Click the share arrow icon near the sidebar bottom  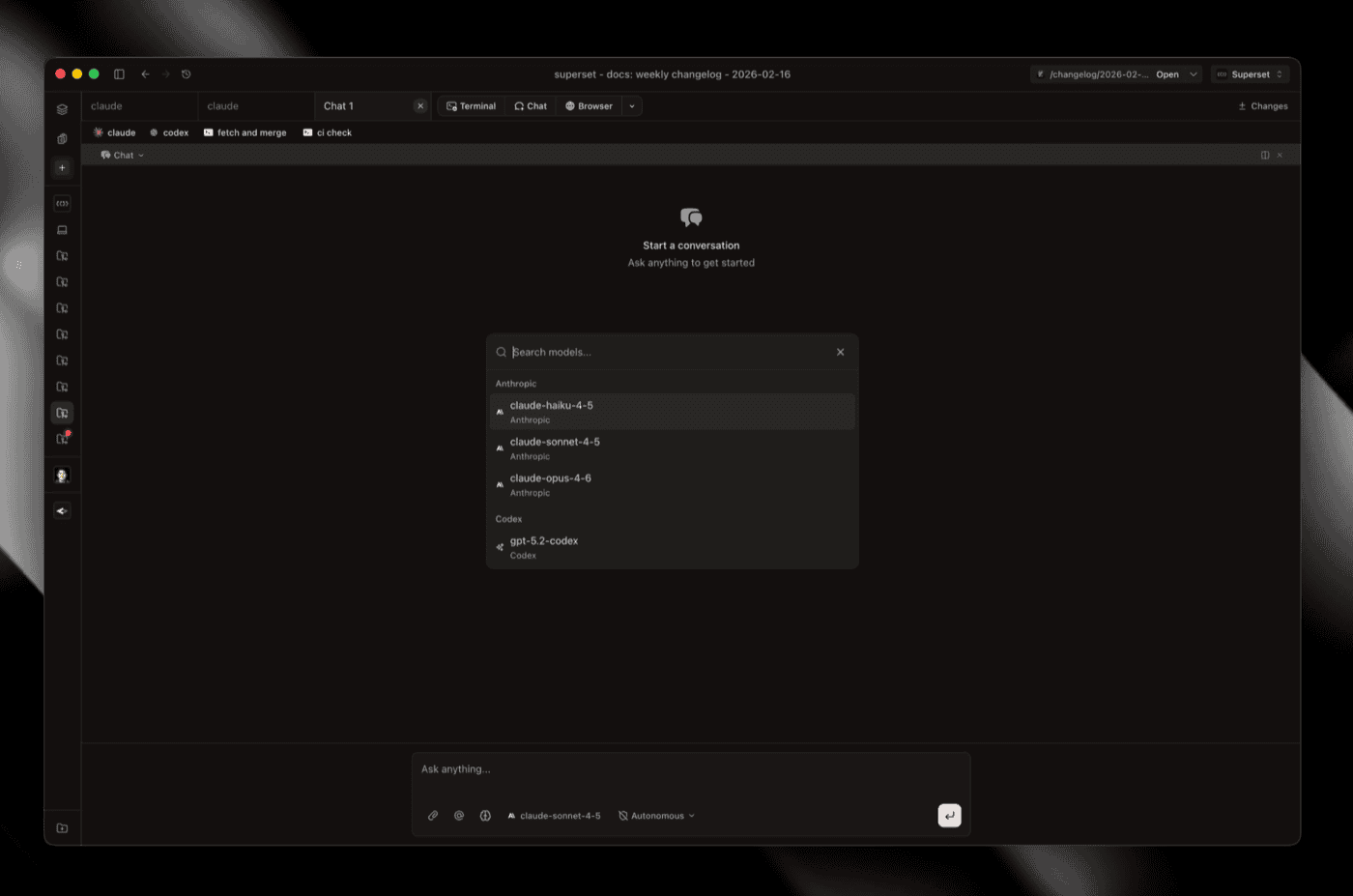pyautogui.click(x=62, y=510)
